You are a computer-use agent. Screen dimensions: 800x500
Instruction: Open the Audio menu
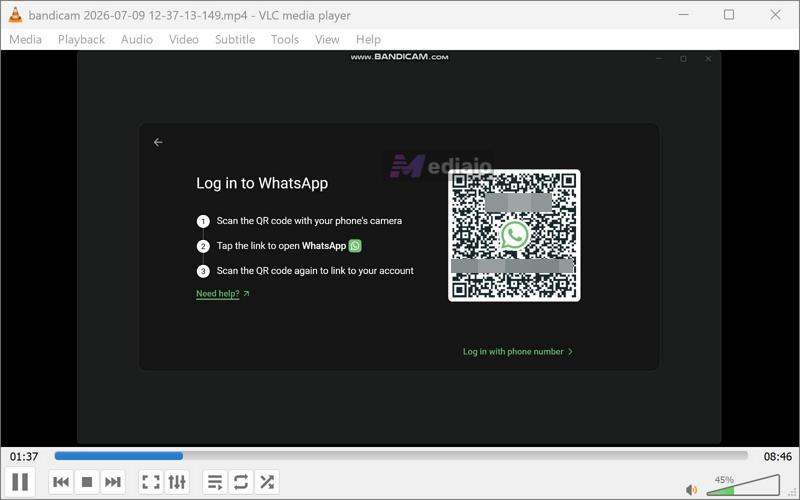[137, 39]
